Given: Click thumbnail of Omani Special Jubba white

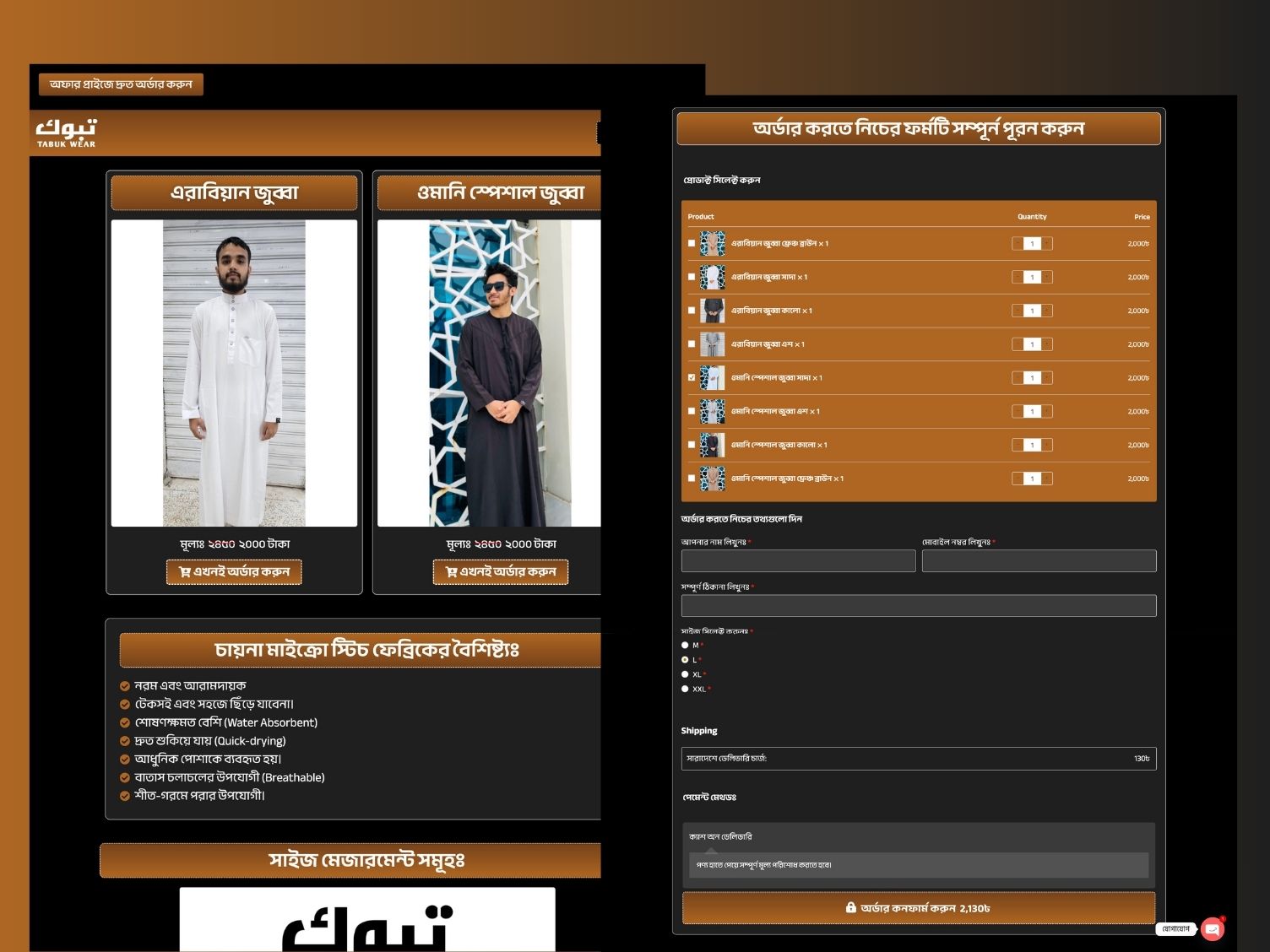Looking at the screenshot, I should 712,378.
